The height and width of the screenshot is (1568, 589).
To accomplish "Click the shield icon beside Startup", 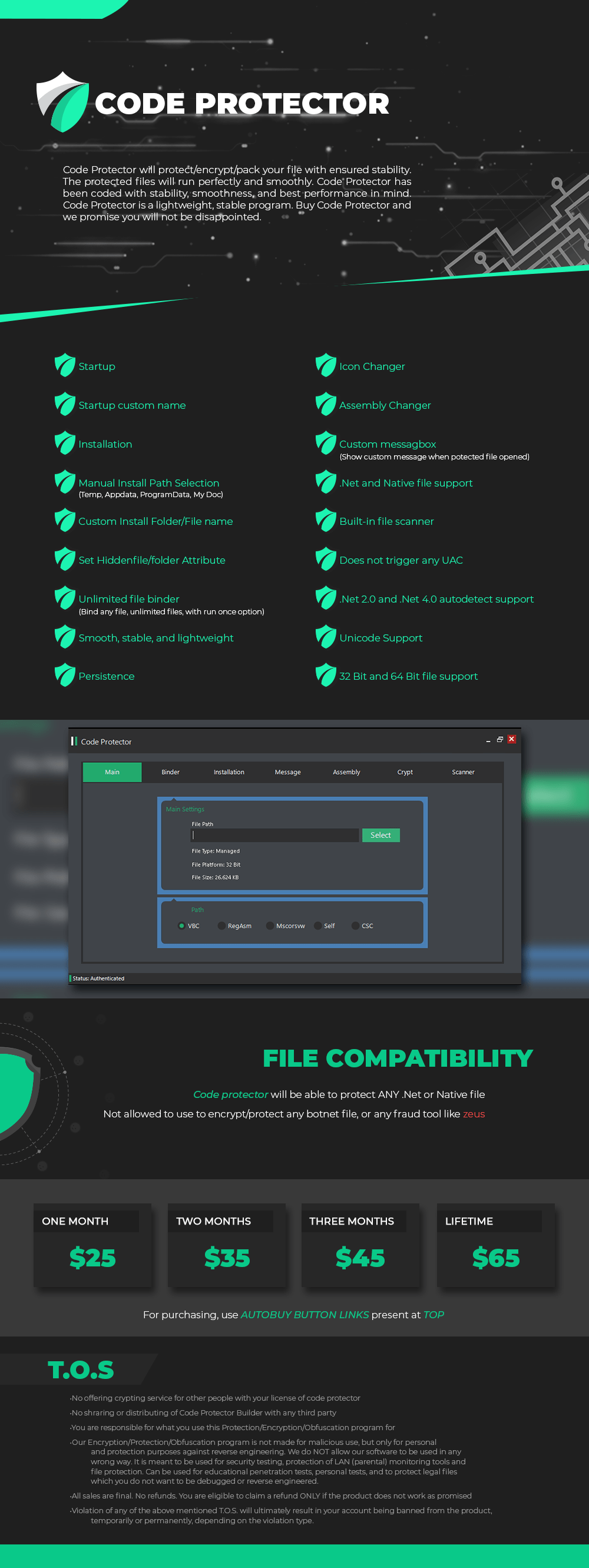I will [x=65, y=365].
